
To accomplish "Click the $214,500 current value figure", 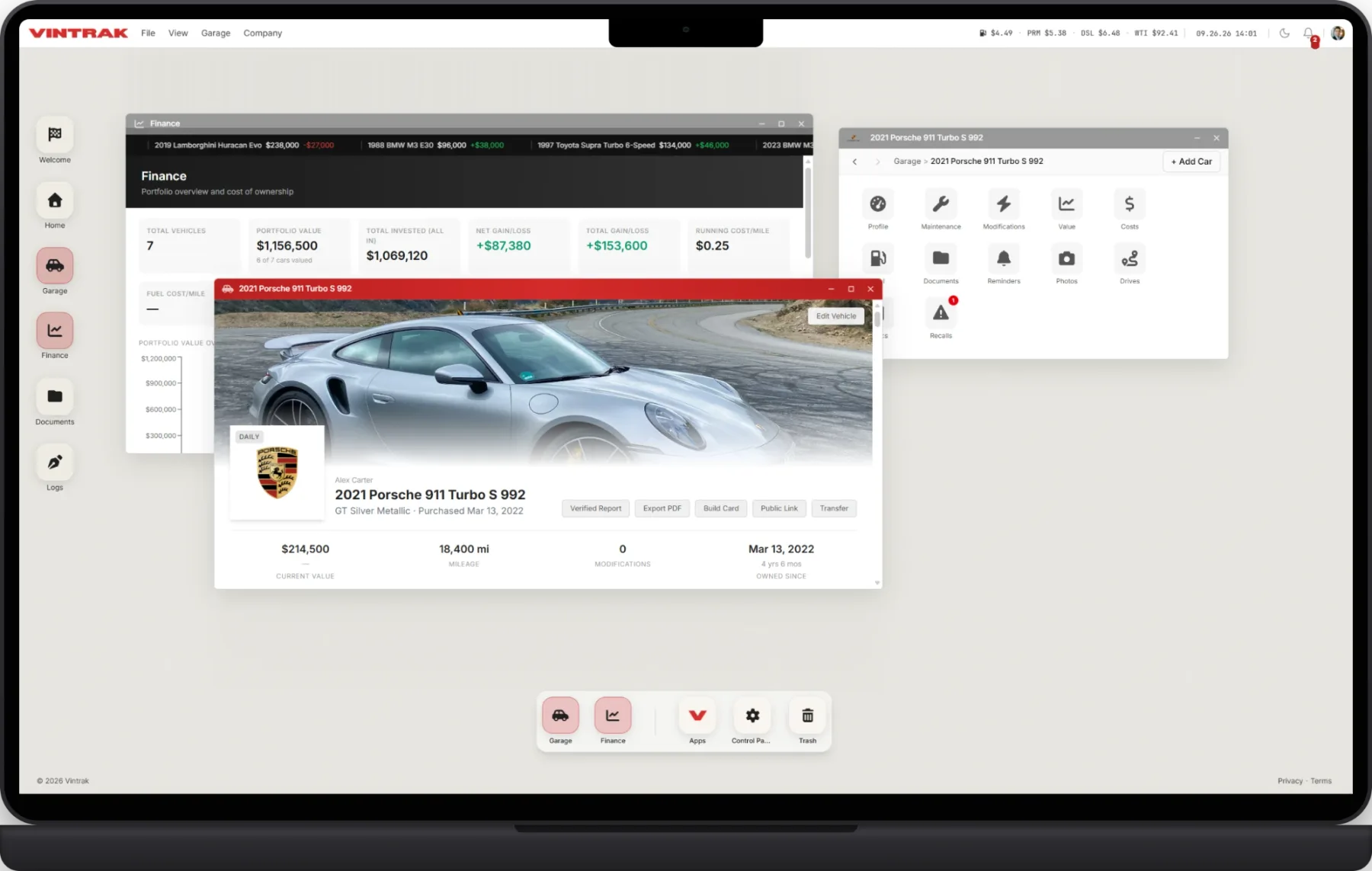I will [x=305, y=549].
